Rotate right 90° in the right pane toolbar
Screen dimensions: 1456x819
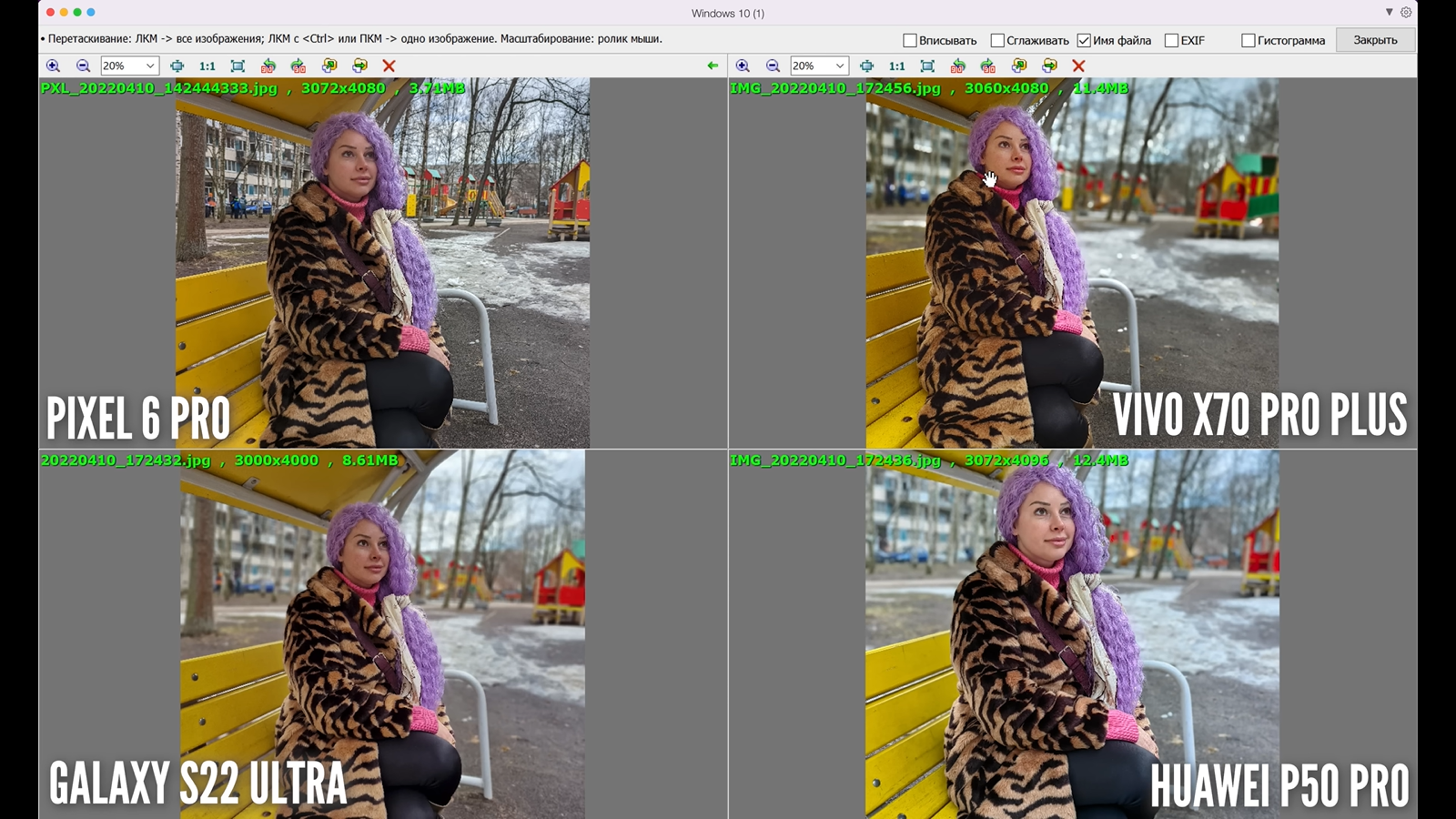987,66
